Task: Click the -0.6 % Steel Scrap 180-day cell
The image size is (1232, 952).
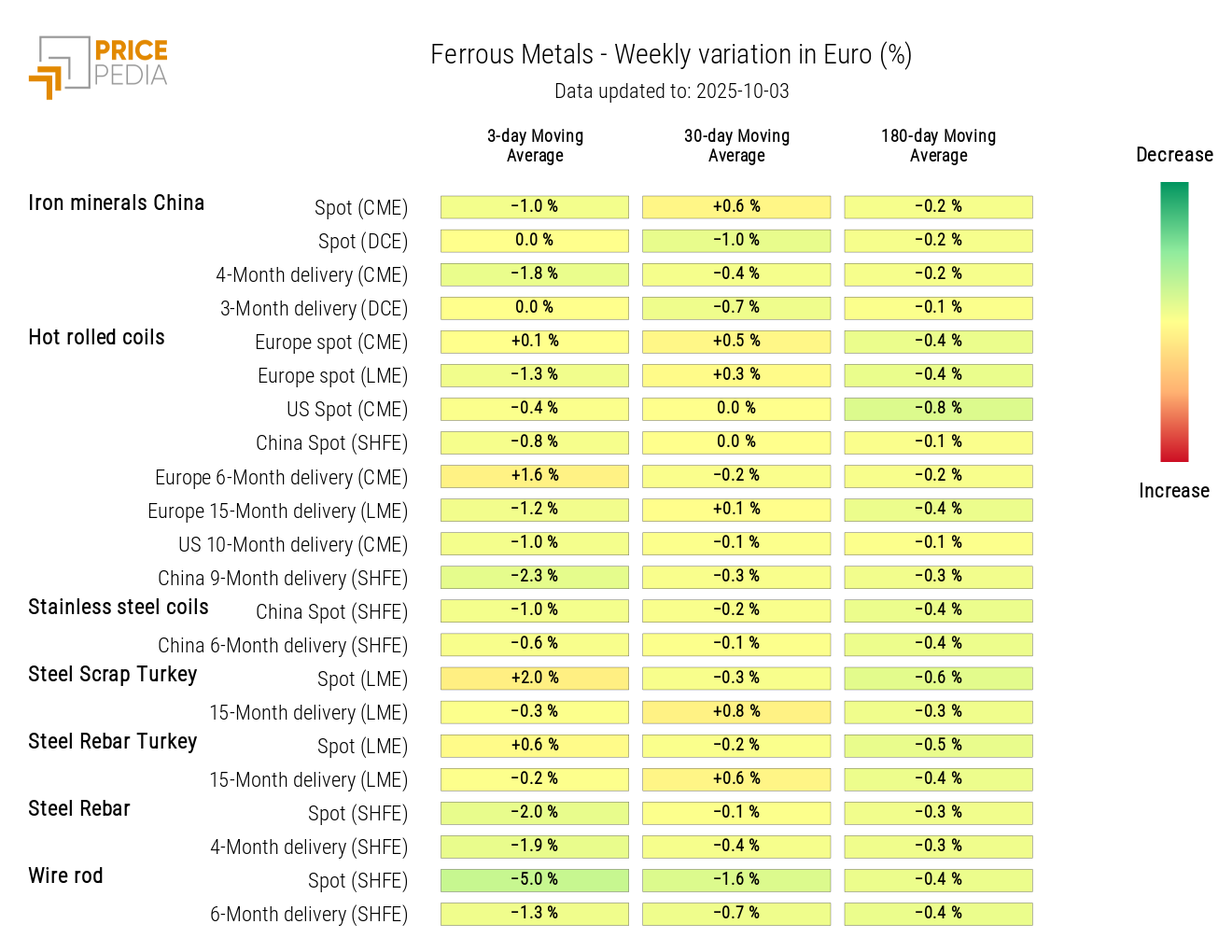Action: (x=938, y=678)
